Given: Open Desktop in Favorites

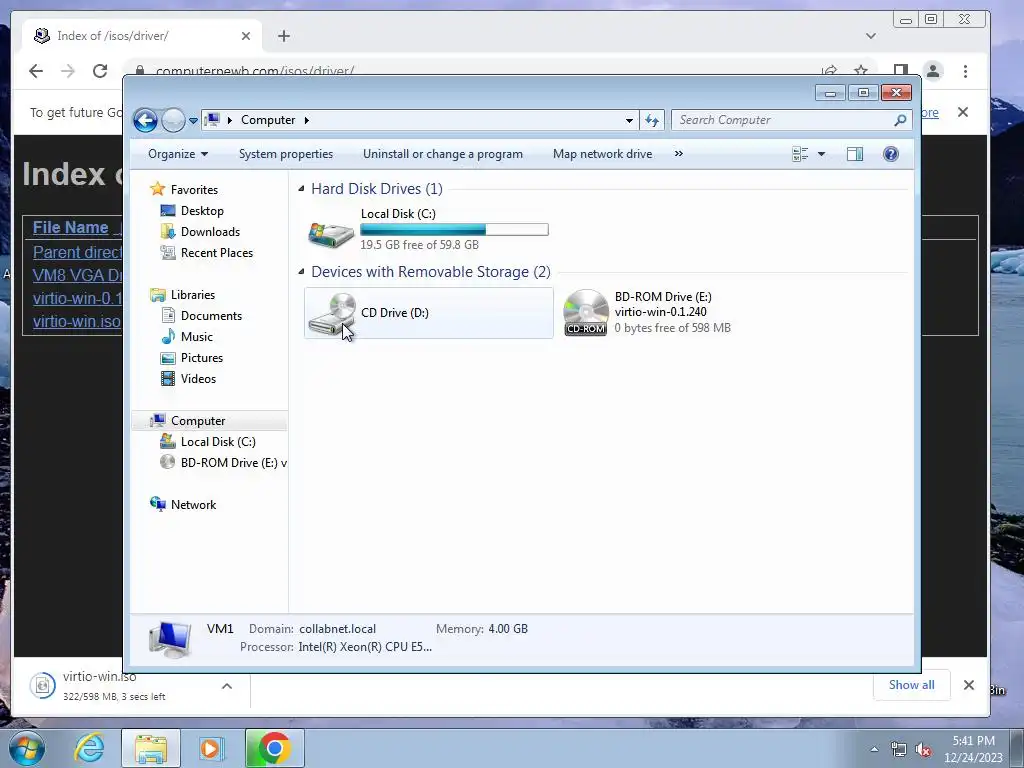Looking at the screenshot, I should click(x=202, y=211).
